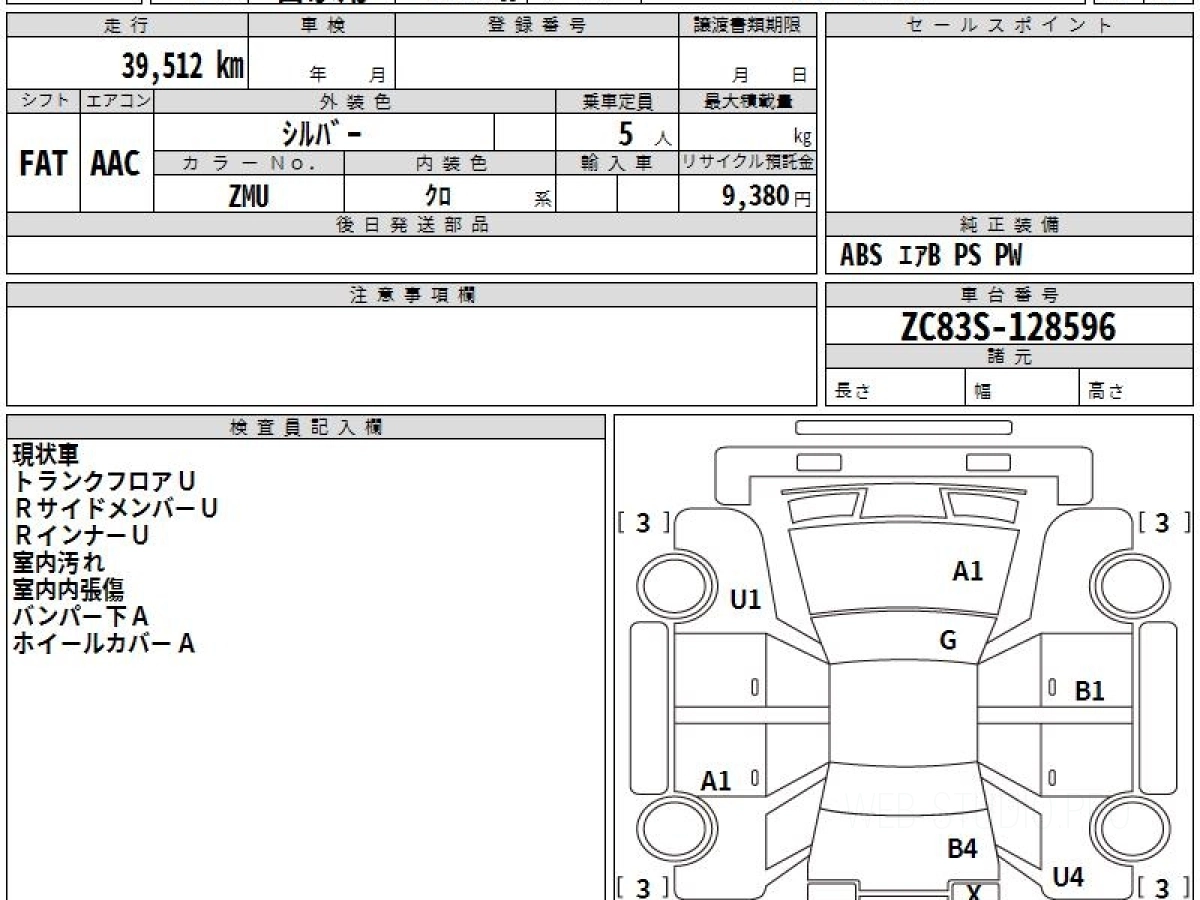This screenshot has height=900, width=1200.
Task: Click the chassis number ZC83S-128596
Action: click(x=1008, y=327)
